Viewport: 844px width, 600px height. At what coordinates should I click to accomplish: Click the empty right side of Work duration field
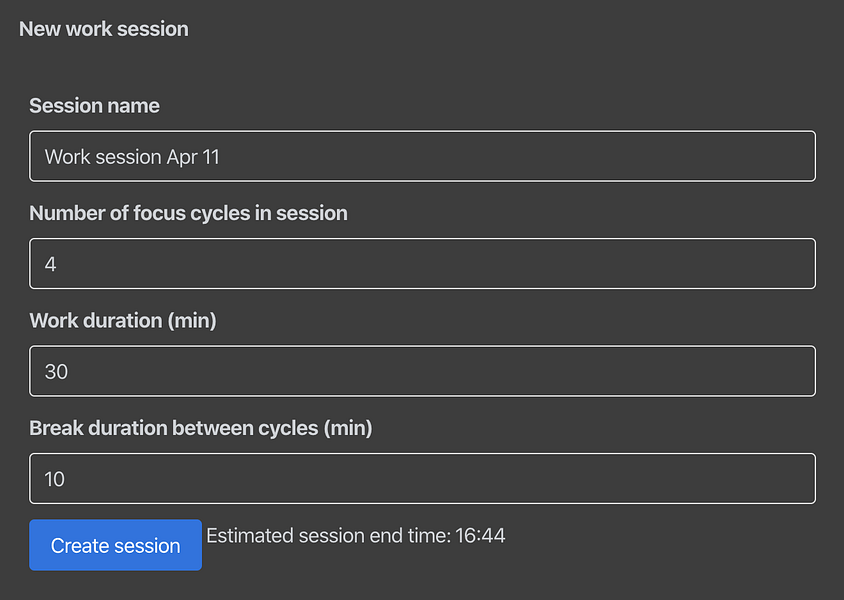click(x=650, y=371)
